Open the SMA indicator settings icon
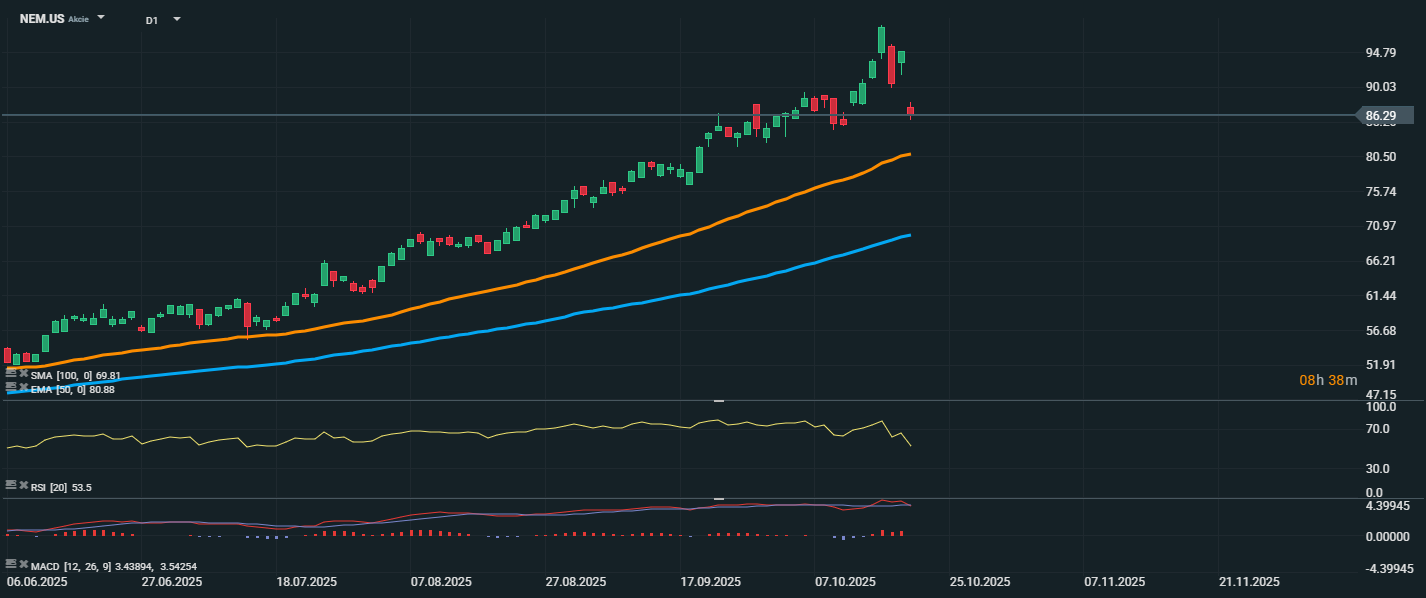This screenshot has height=598, width=1426. pos(11,374)
